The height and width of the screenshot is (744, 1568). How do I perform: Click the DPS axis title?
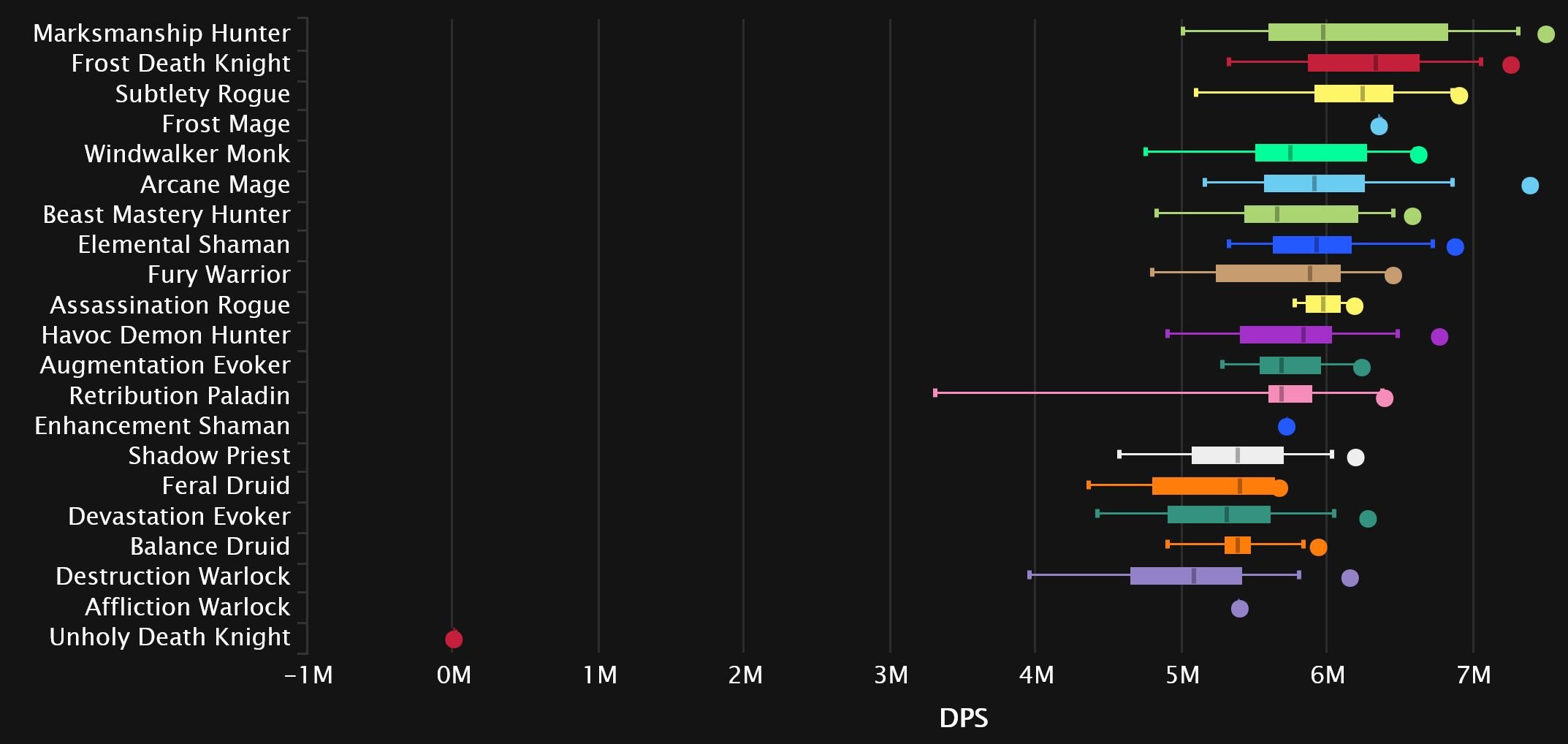[964, 718]
